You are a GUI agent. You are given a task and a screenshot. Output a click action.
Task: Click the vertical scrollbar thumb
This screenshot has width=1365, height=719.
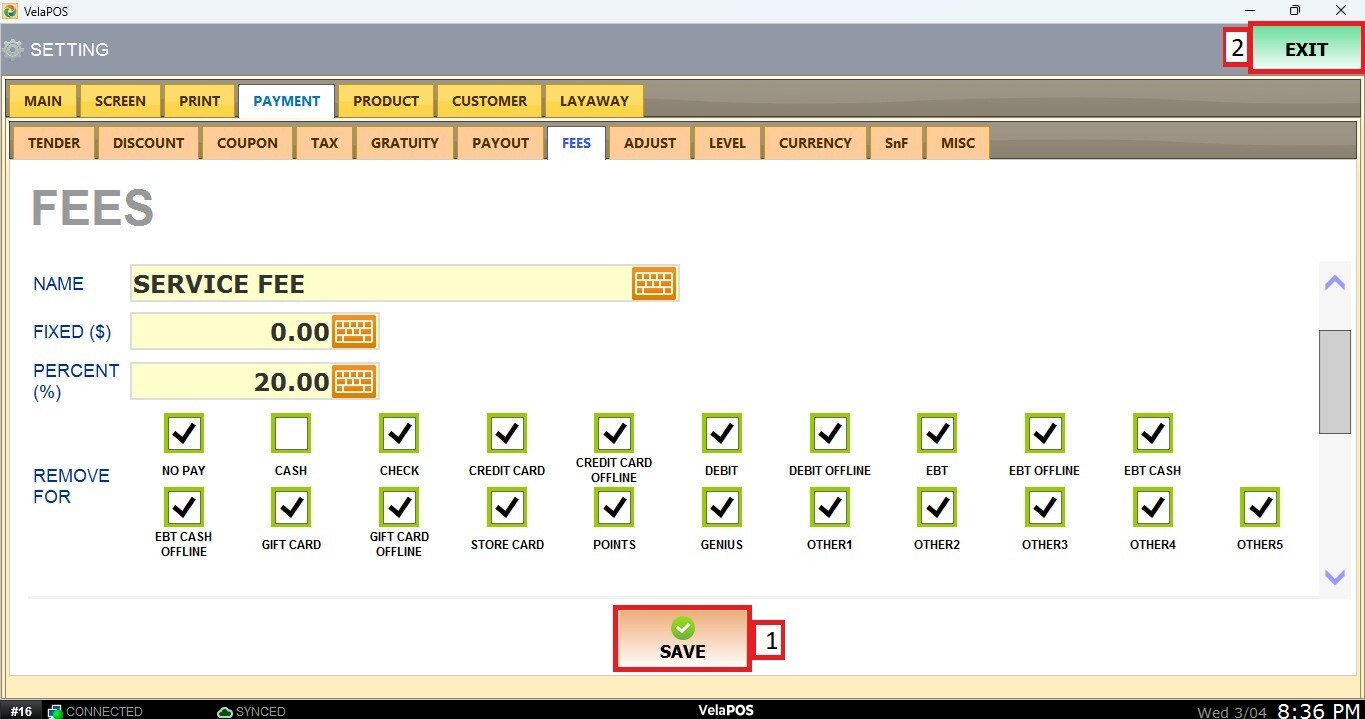(1334, 381)
